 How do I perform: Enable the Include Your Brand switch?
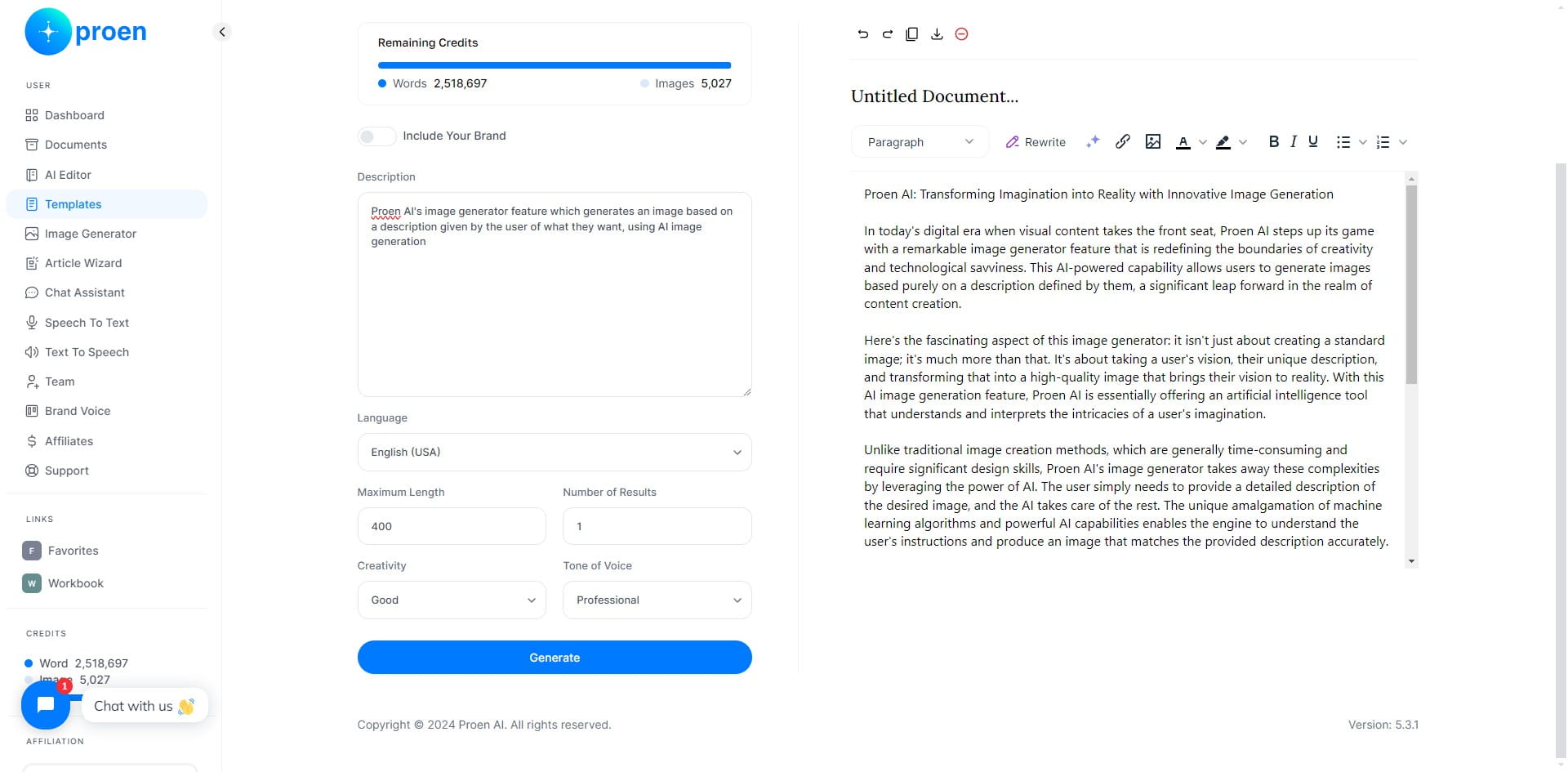tap(376, 136)
